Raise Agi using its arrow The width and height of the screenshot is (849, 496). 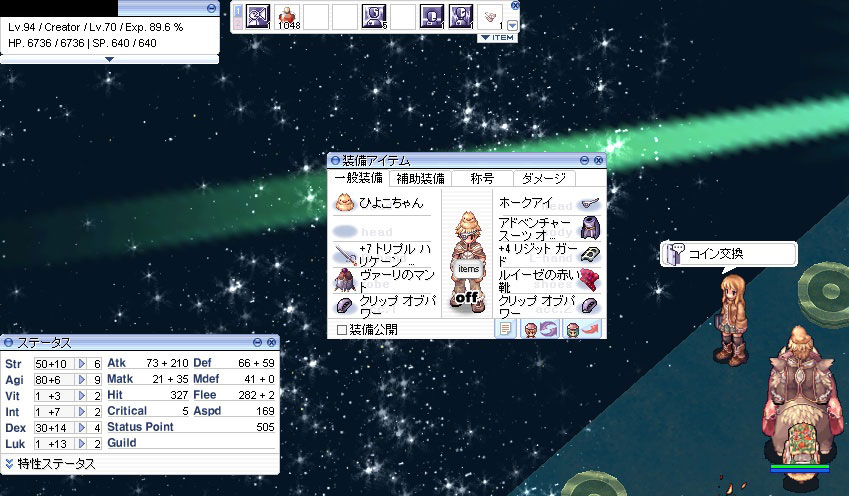point(82,380)
